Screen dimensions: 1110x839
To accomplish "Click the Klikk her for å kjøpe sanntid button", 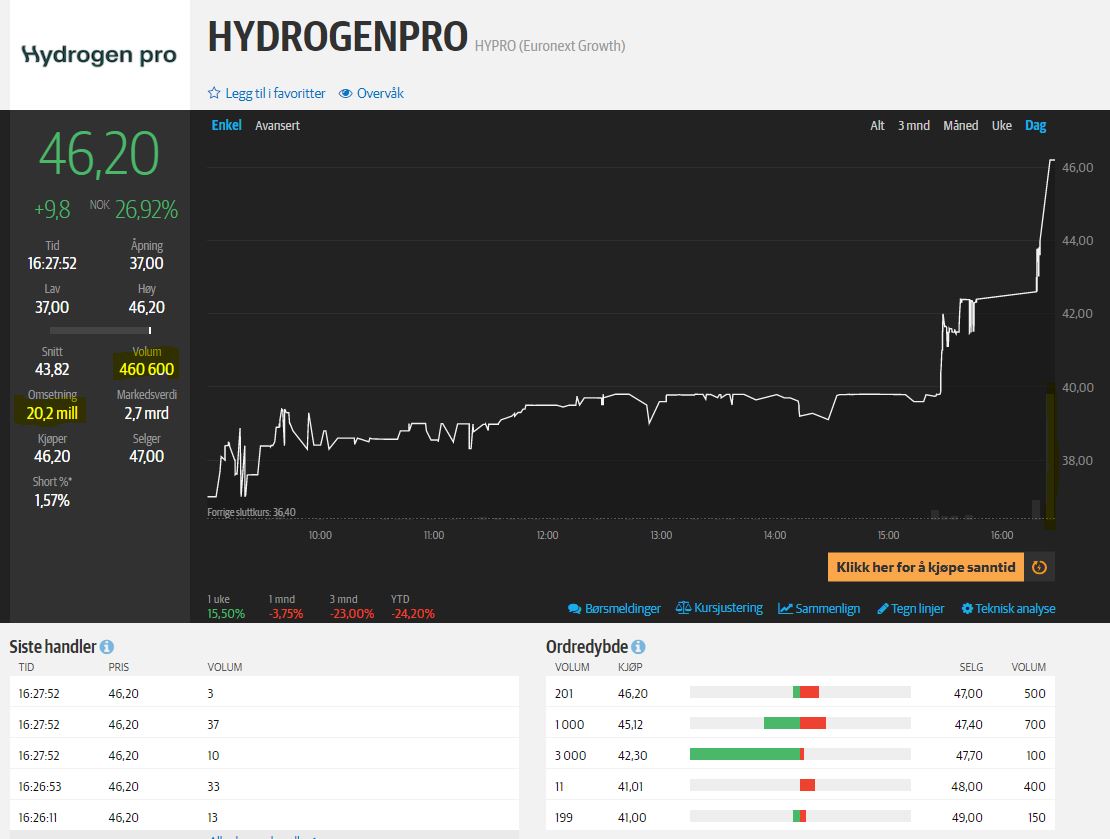I will 925,567.
